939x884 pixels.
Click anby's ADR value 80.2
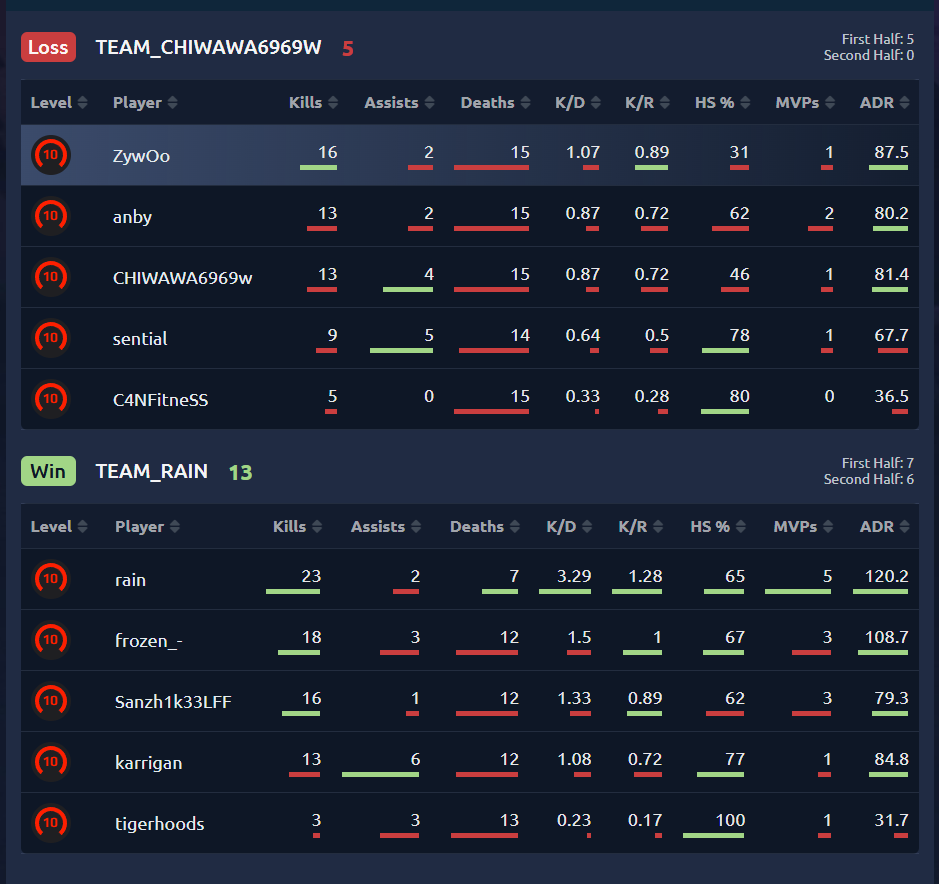point(892,213)
